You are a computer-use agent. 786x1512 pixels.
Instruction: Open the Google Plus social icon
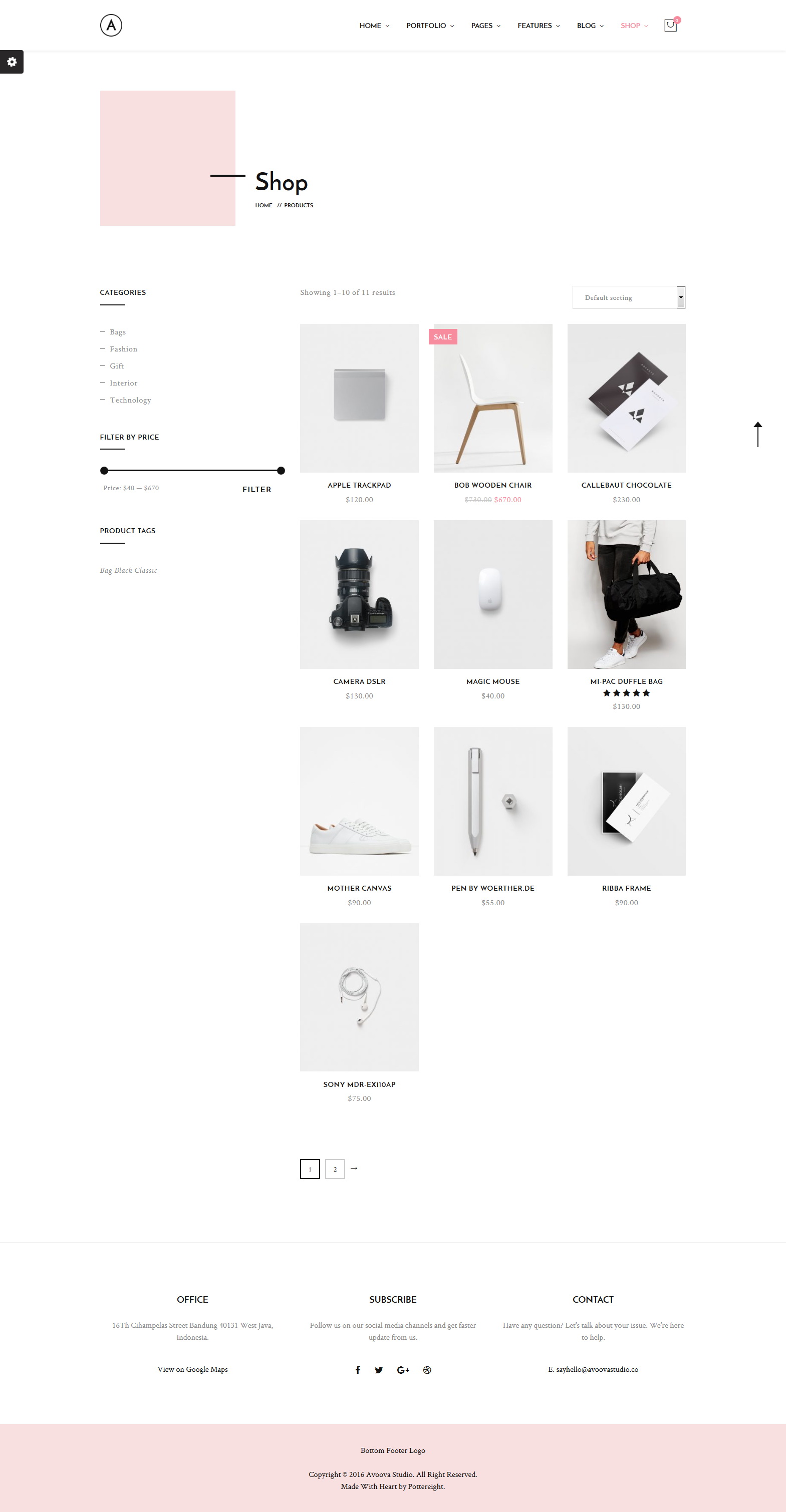click(x=403, y=1369)
